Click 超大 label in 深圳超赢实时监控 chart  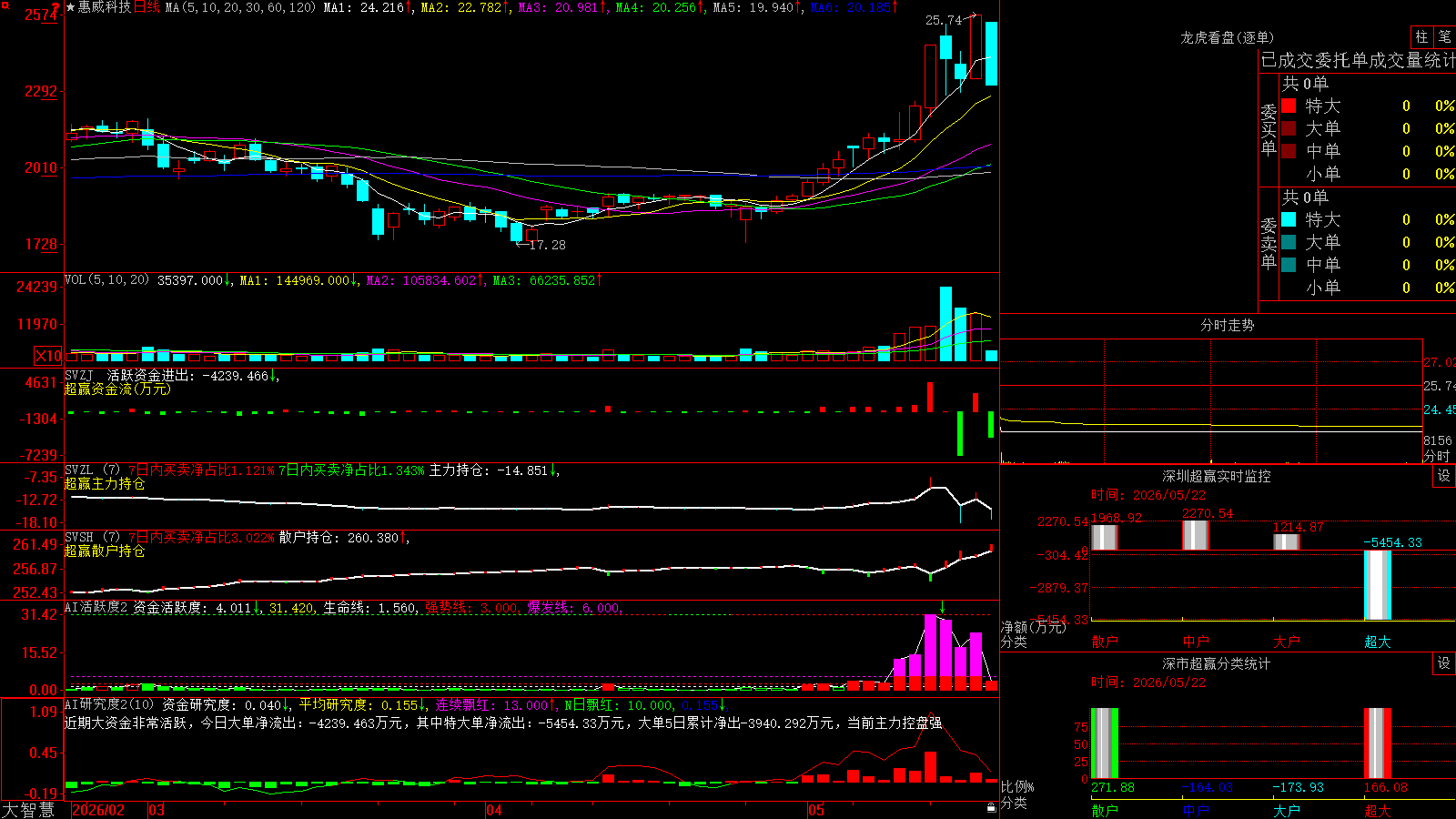click(x=1378, y=642)
